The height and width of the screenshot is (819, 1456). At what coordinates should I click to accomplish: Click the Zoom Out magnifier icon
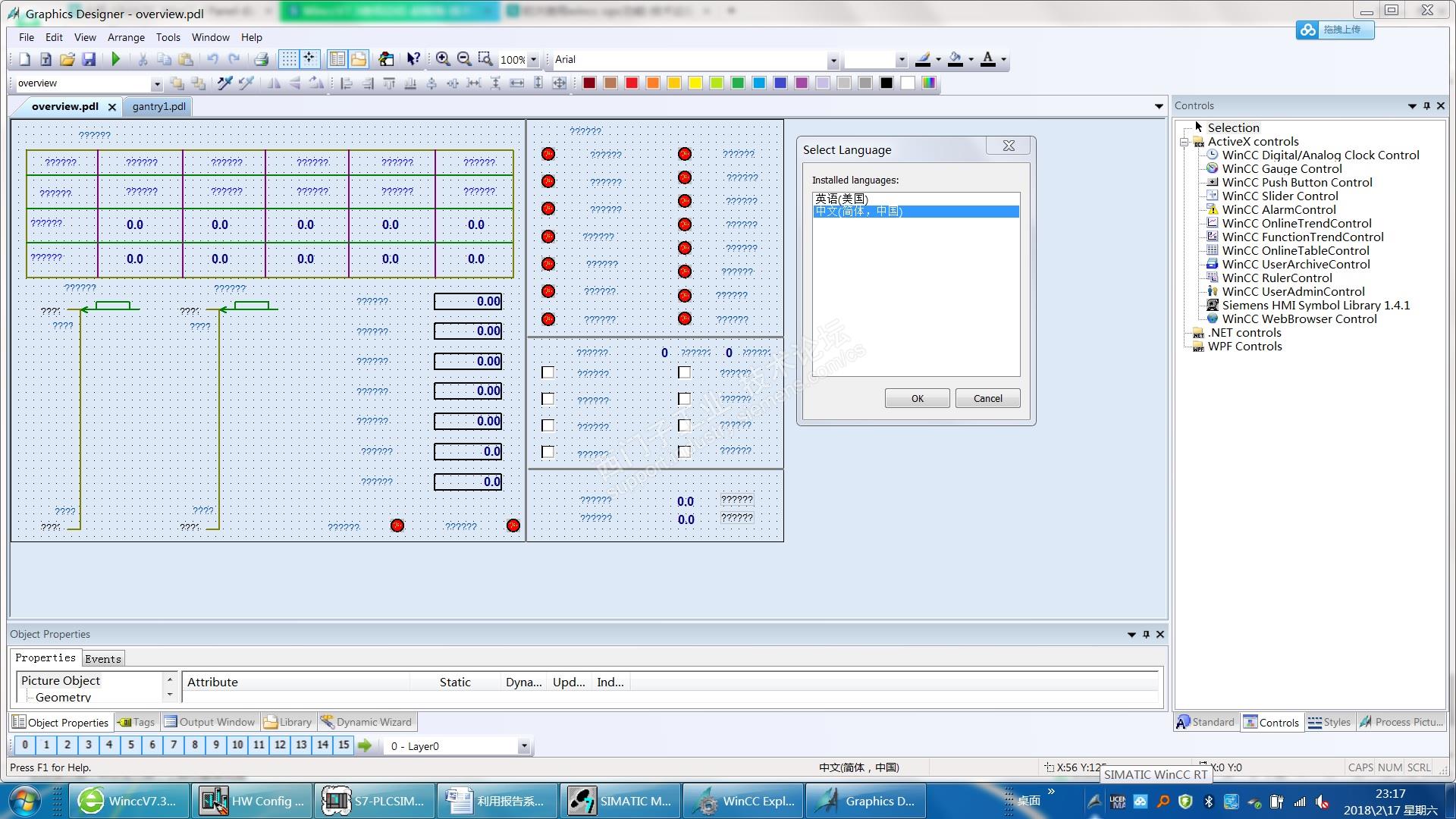click(464, 59)
